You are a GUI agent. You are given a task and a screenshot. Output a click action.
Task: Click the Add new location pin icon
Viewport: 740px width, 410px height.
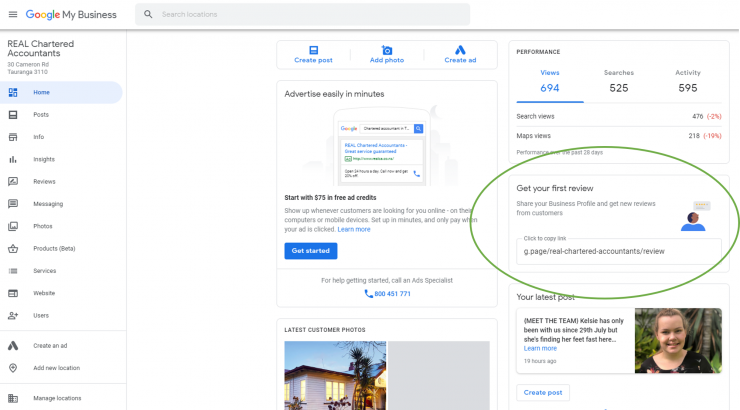[x=13, y=368]
